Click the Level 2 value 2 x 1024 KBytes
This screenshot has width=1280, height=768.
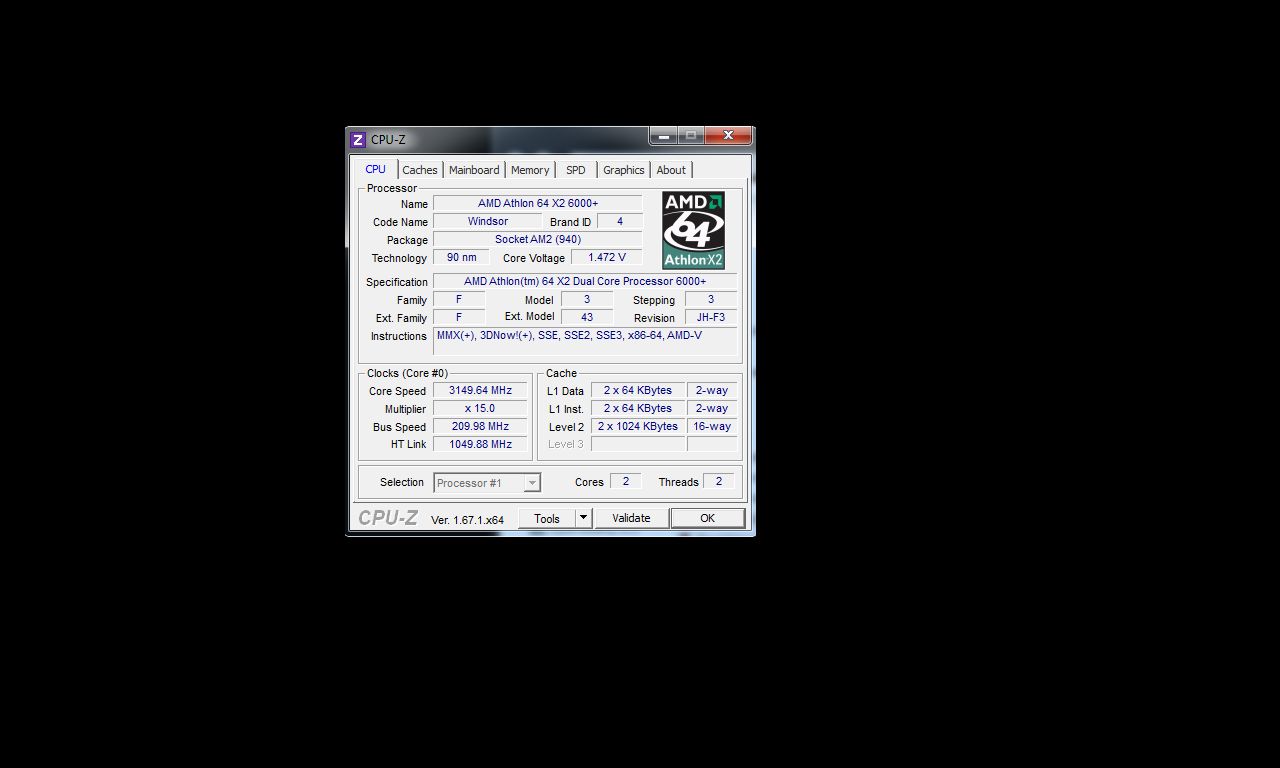pos(638,427)
